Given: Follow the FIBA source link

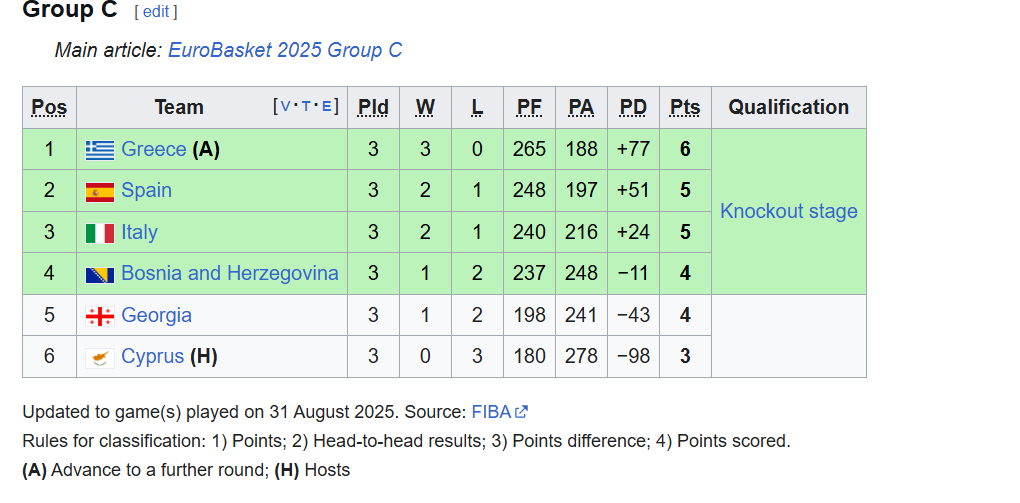Looking at the screenshot, I should click(491, 412).
